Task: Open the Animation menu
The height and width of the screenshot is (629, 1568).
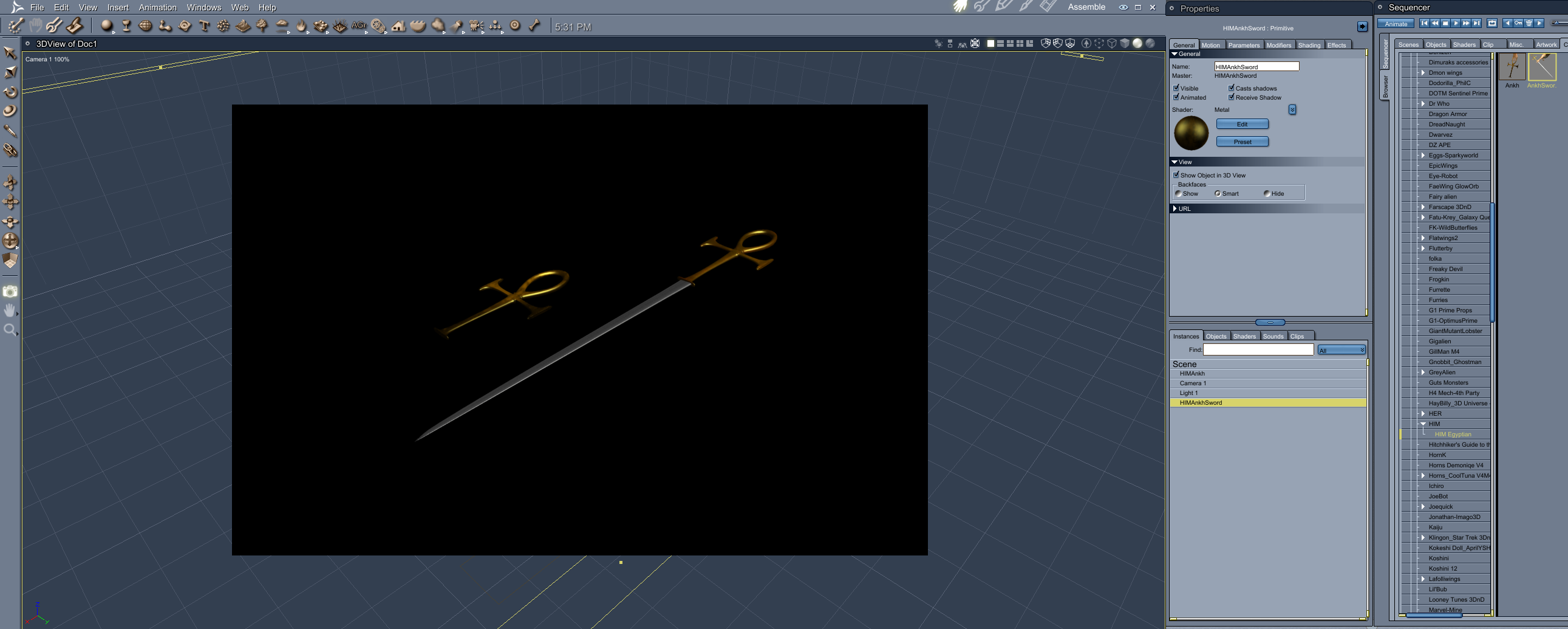Action: [158, 7]
